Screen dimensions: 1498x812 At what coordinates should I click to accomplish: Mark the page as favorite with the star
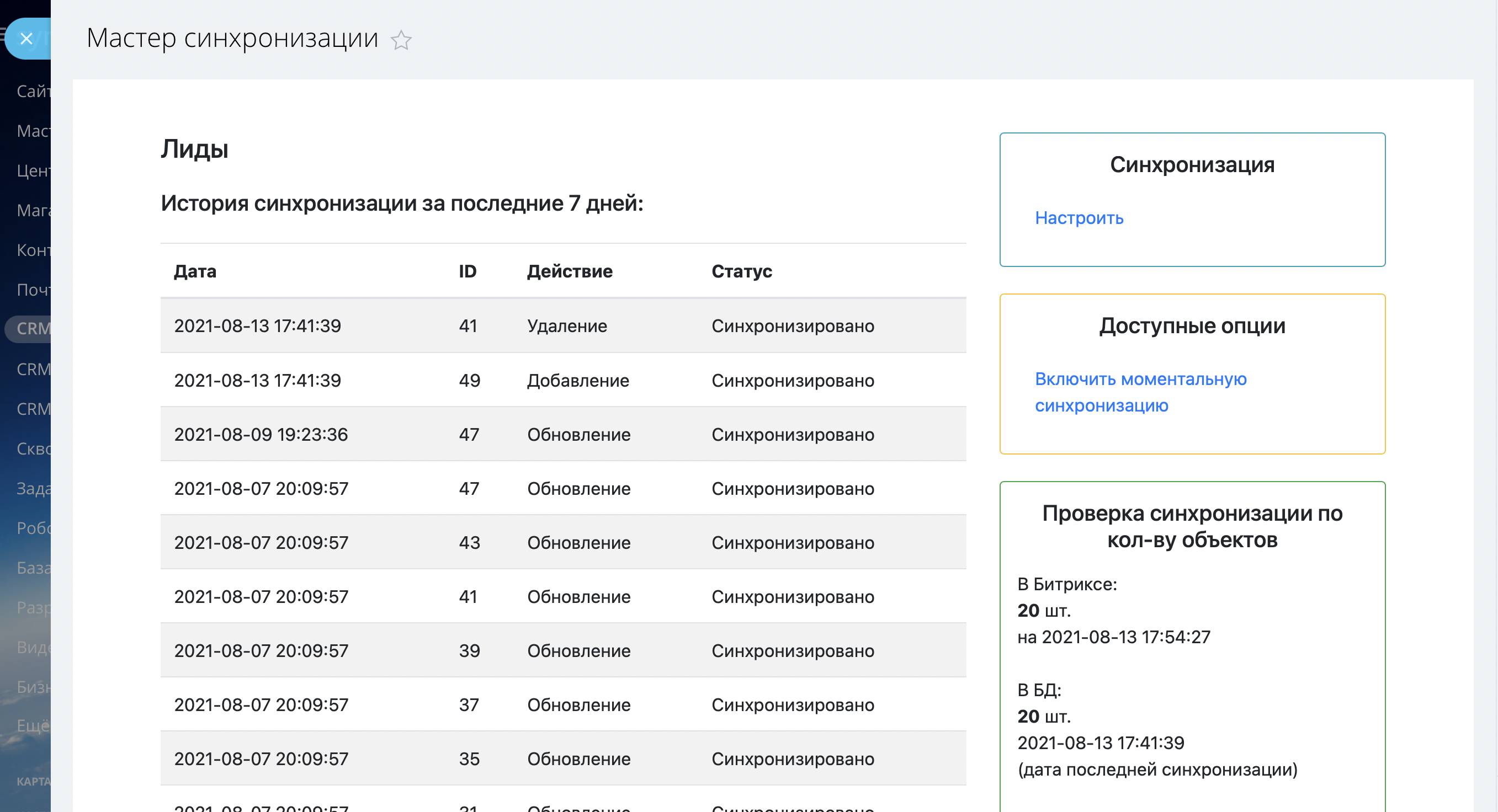point(401,40)
